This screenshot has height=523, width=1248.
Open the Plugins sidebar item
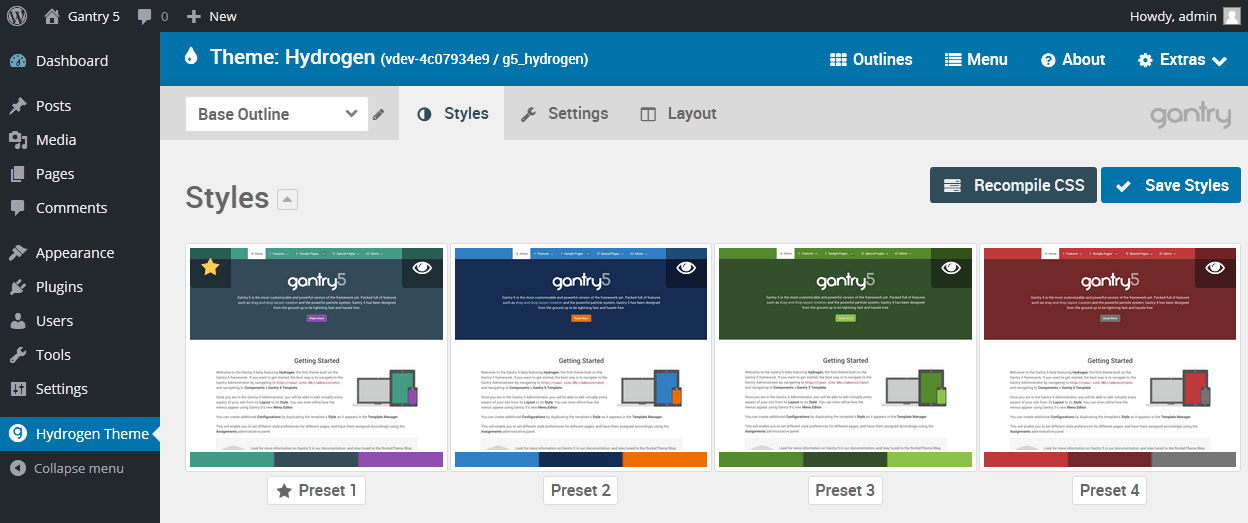tap(59, 287)
